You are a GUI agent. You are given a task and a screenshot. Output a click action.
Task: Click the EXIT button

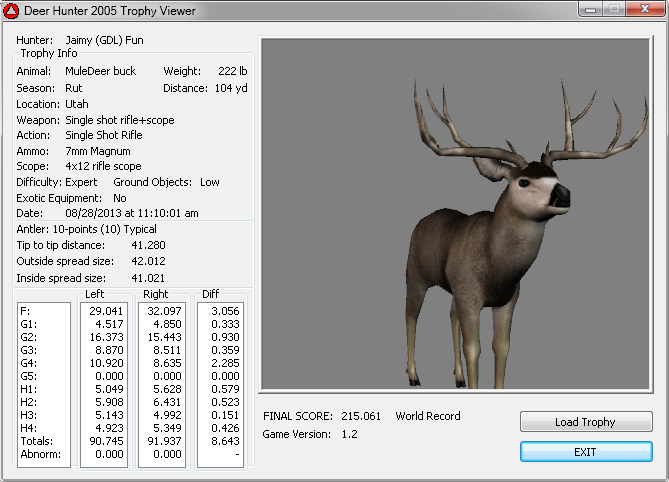(585, 452)
